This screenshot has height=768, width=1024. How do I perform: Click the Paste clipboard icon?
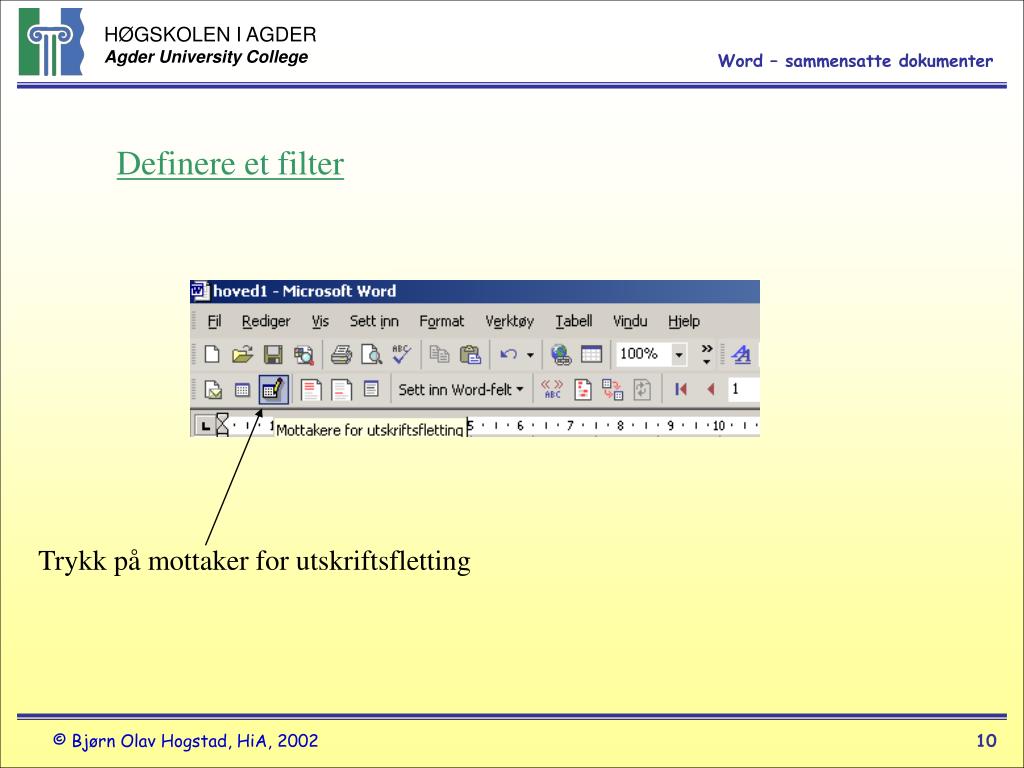(470, 354)
